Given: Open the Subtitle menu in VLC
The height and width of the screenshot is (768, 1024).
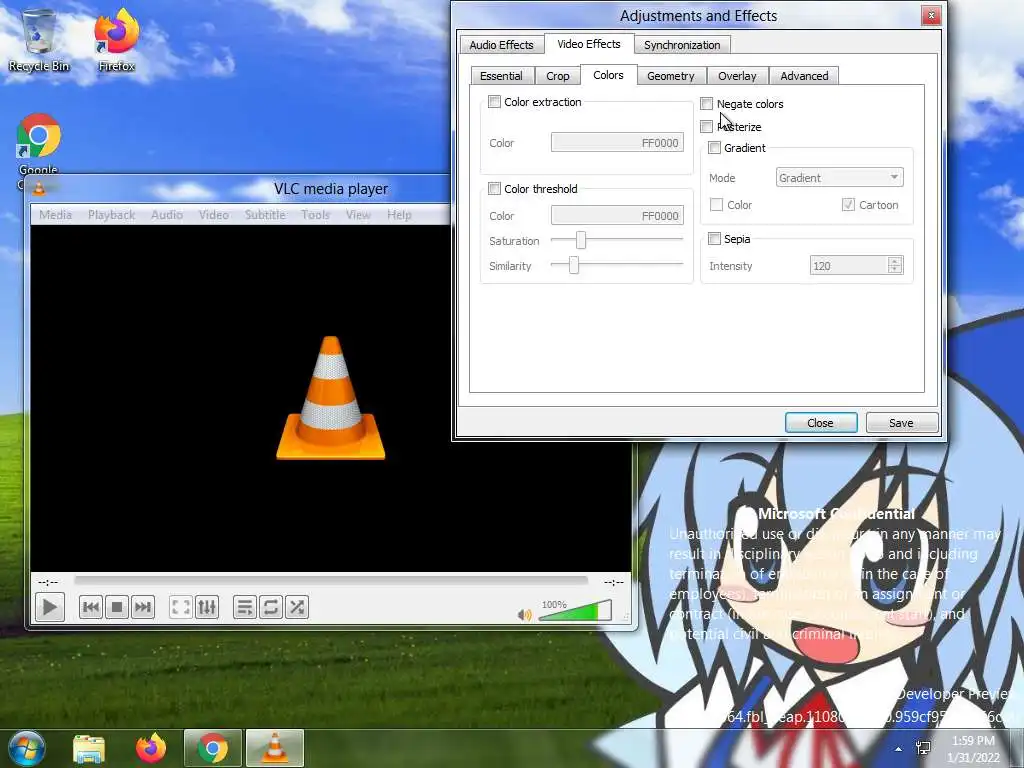Looking at the screenshot, I should 265,215.
